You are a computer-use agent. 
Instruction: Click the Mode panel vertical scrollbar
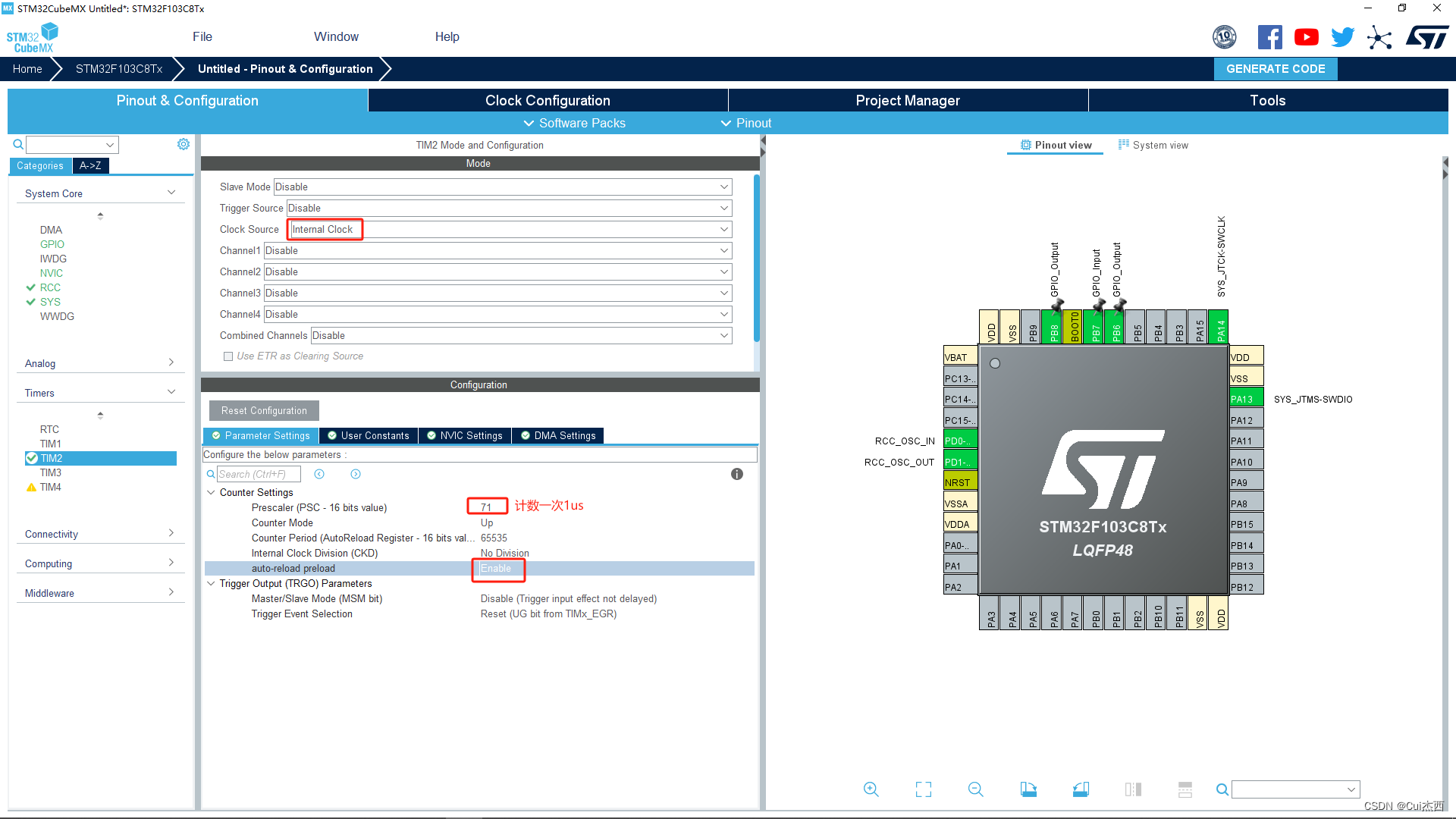[x=756, y=258]
